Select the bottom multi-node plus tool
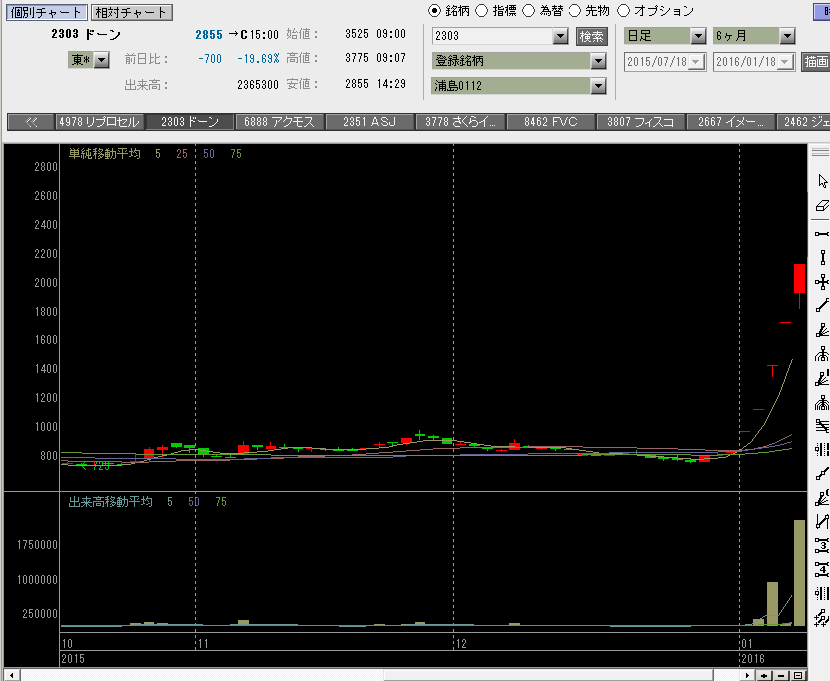Screen dimensions: 830x681 (822, 618)
